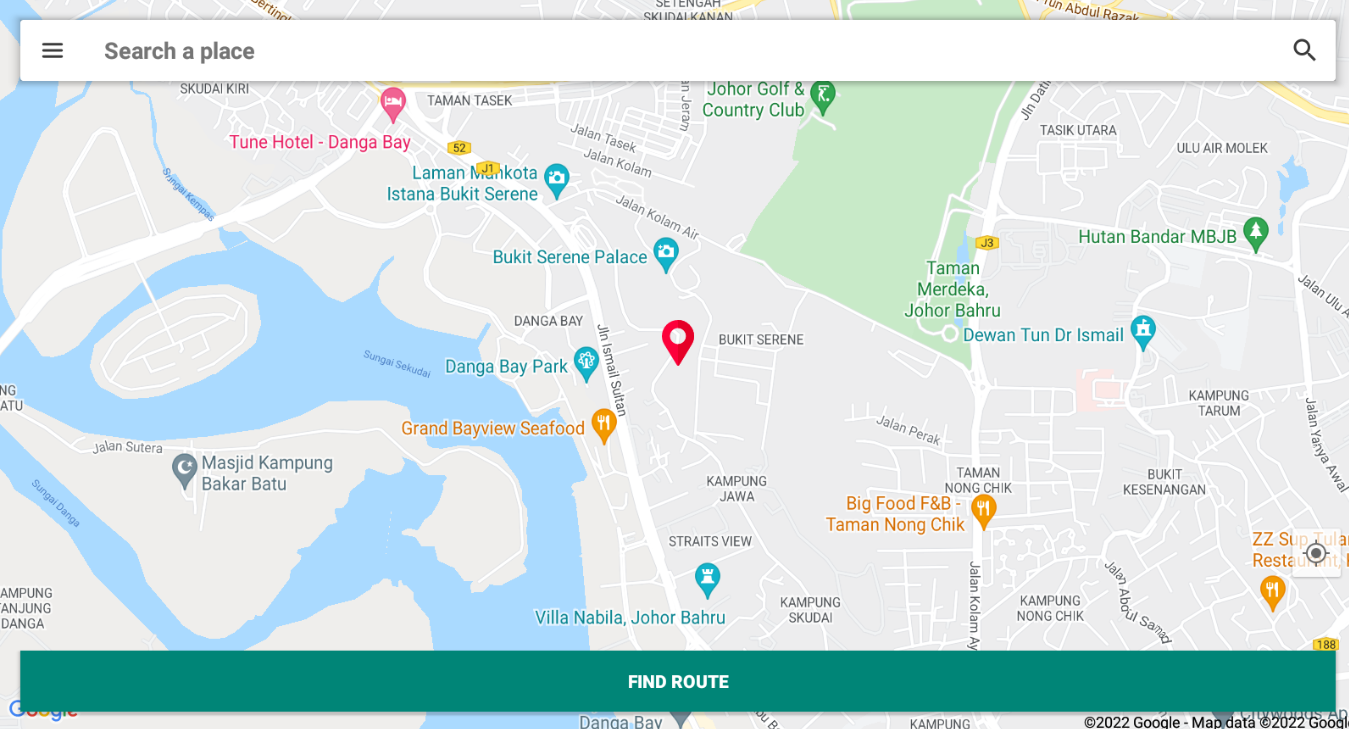This screenshot has height=729, width=1349.
Task: Click the my-location target button
Action: (x=1316, y=553)
